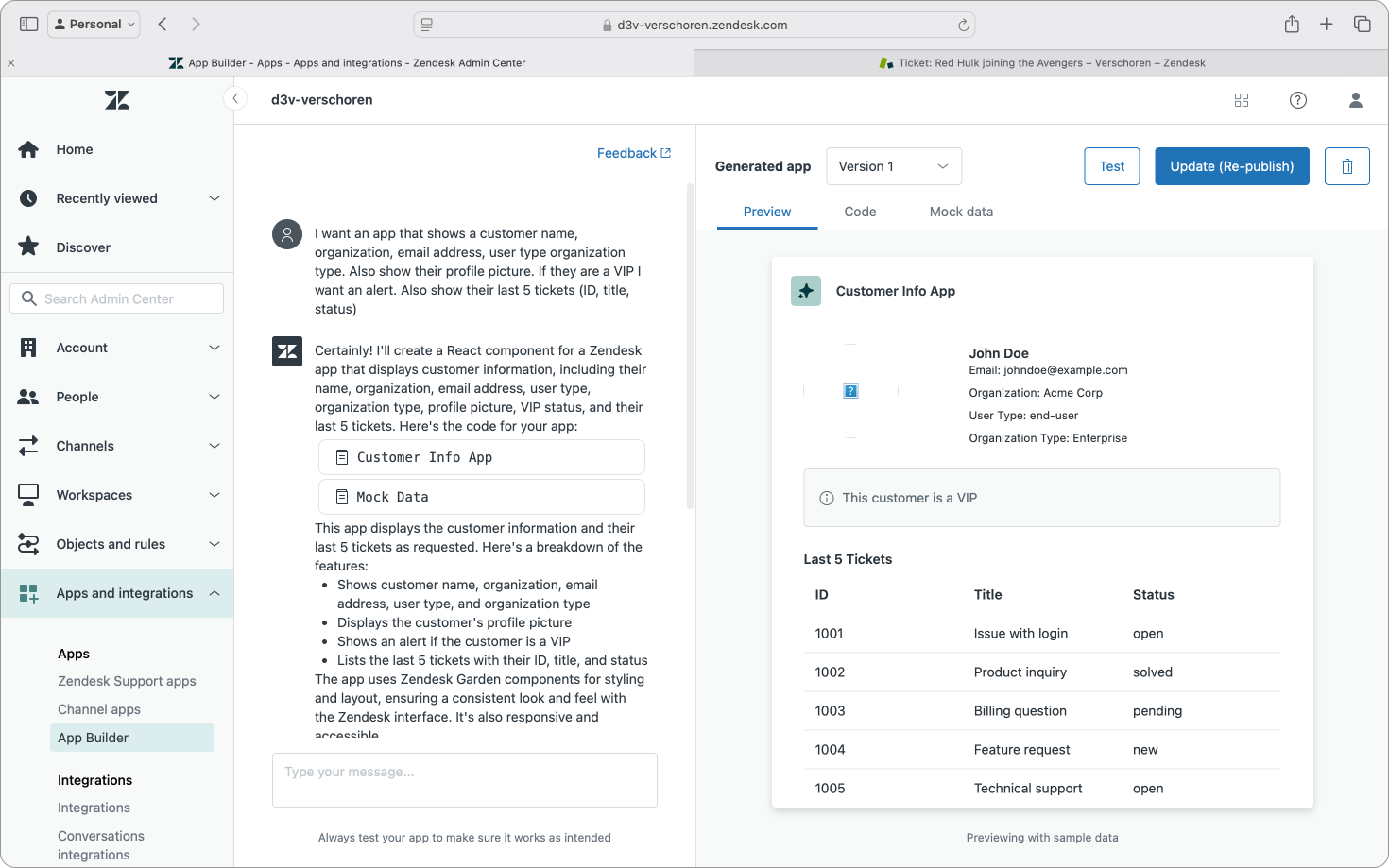Open the Integrations sub-item link
Screen dimensions: 1389x868
(x=94, y=808)
